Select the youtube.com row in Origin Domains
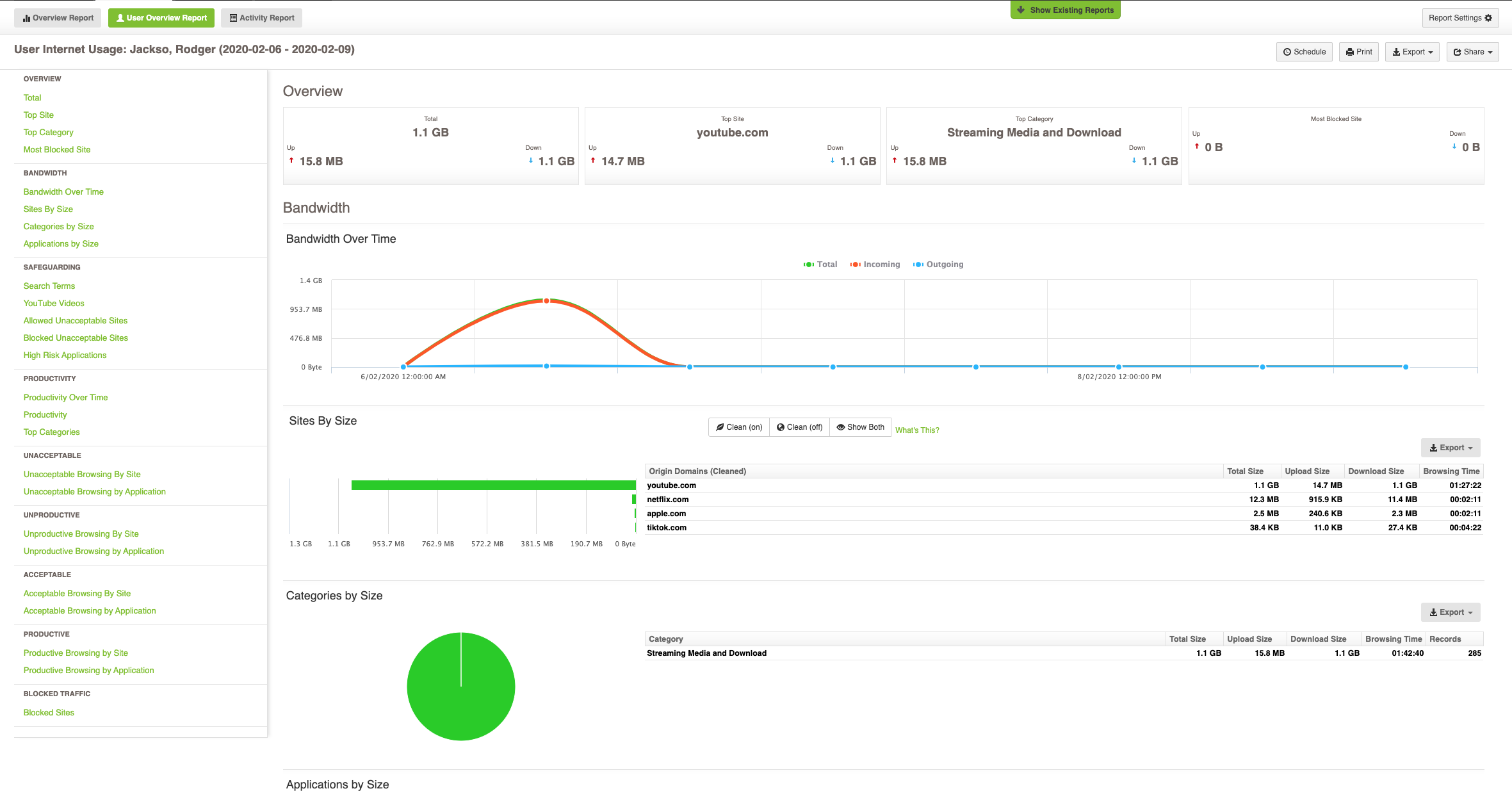 (x=671, y=485)
